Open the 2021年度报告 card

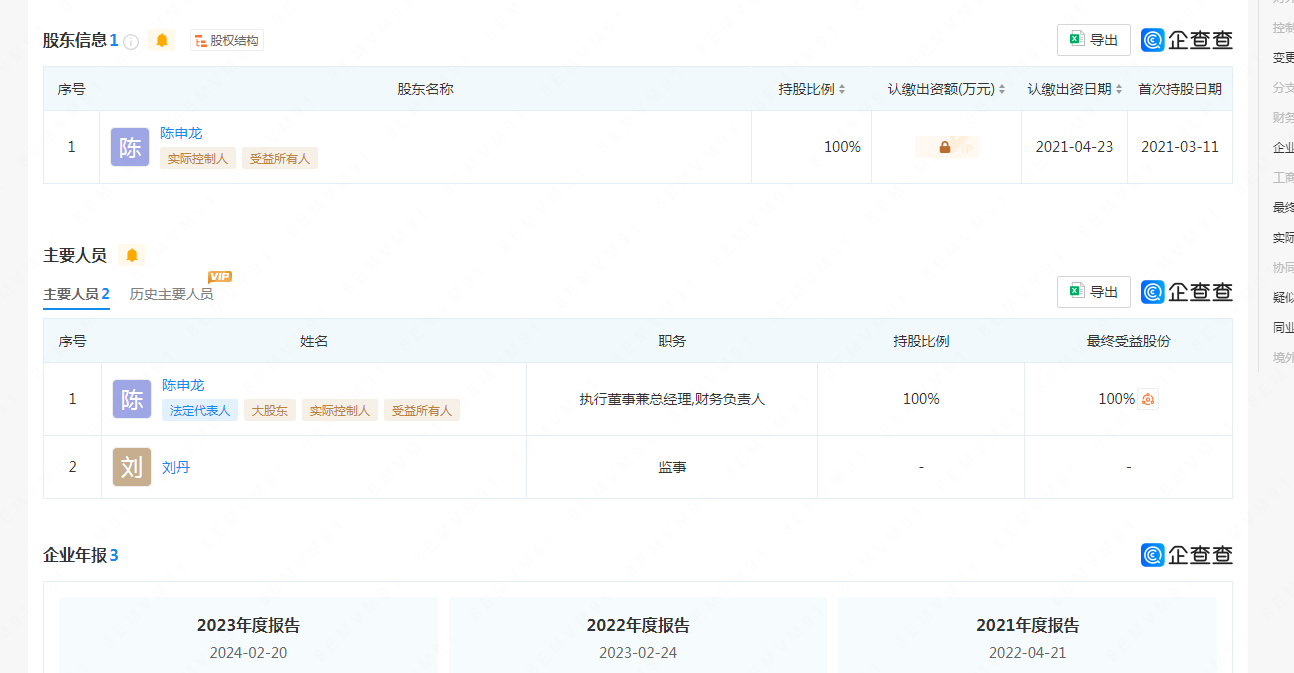(x=1028, y=635)
